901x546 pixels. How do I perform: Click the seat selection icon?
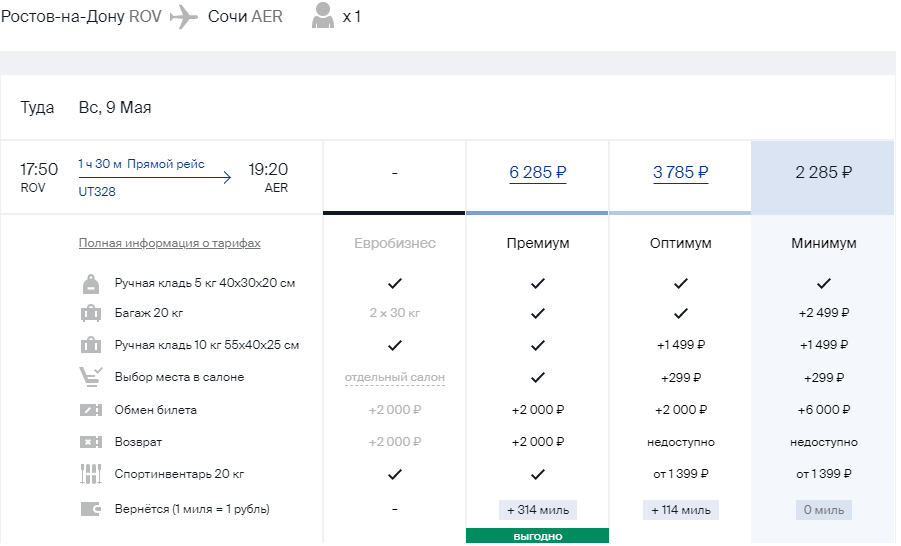pos(91,377)
